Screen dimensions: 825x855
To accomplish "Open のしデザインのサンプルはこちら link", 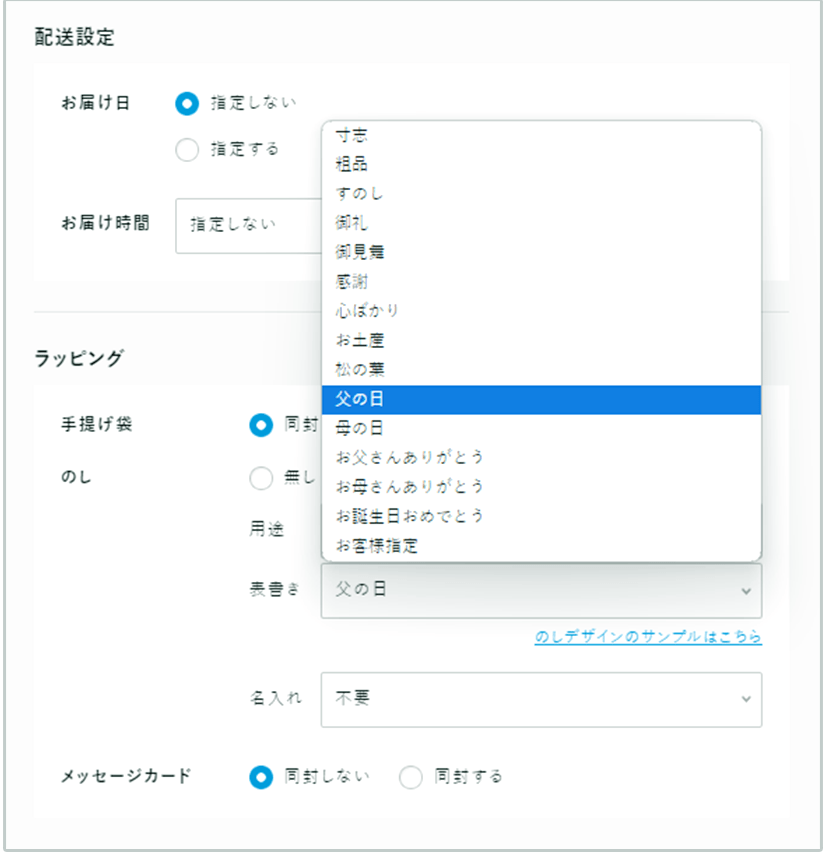I will click(648, 637).
